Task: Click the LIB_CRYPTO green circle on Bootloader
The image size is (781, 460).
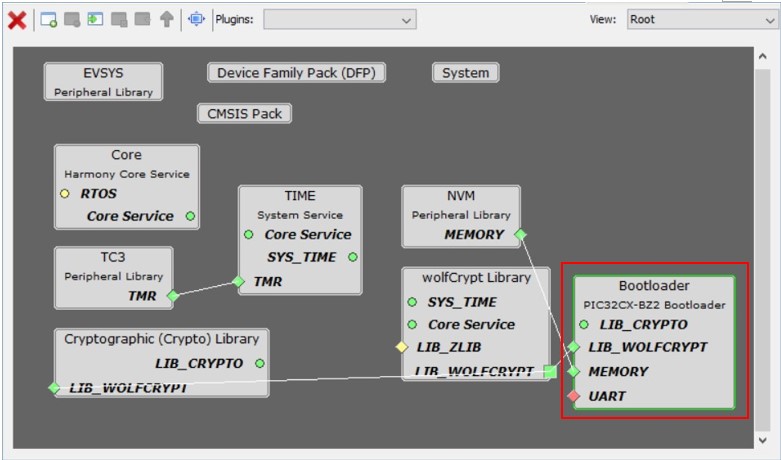Action: click(x=584, y=325)
